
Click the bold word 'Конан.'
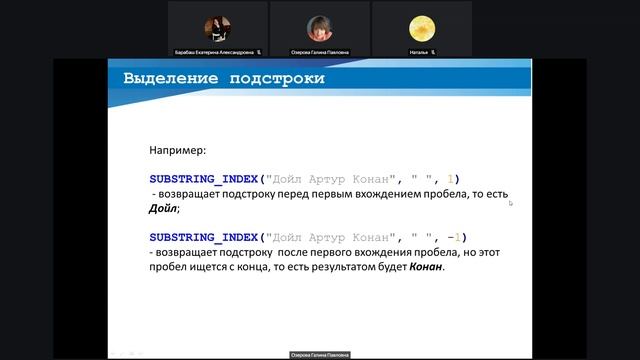(427, 267)
